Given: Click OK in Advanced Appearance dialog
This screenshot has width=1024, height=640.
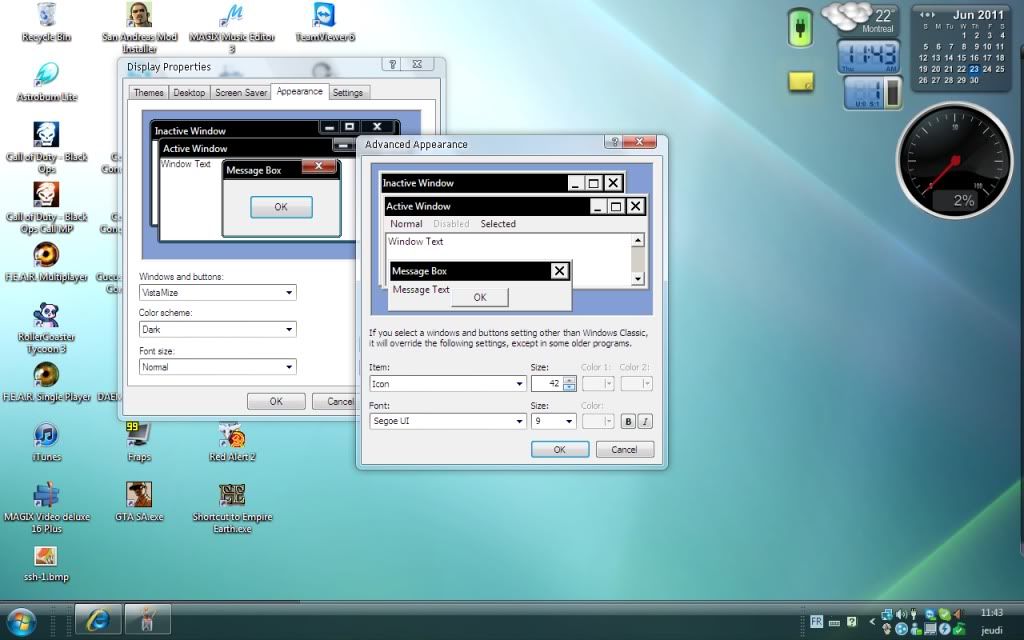Looking at the screenshot, I should point(559,449).
